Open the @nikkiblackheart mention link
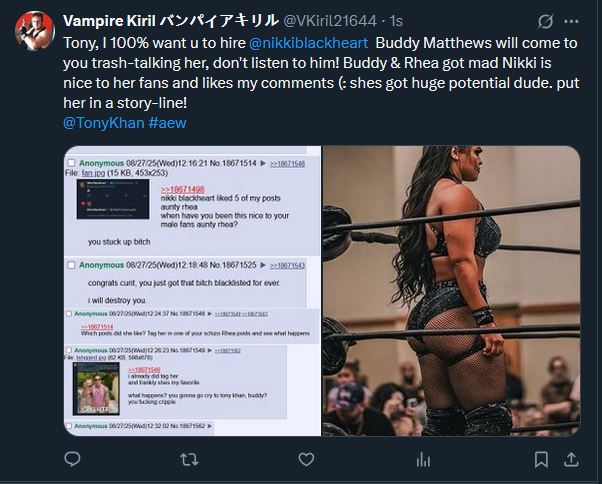Image resolution: width=602 pixels, height=484 pixels. pos(308,43)
